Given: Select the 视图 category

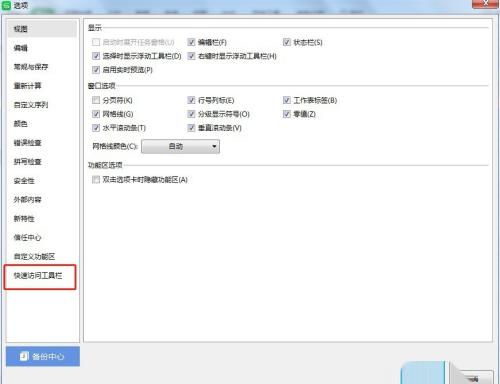Looking at the screenshot, I should 42,29.
